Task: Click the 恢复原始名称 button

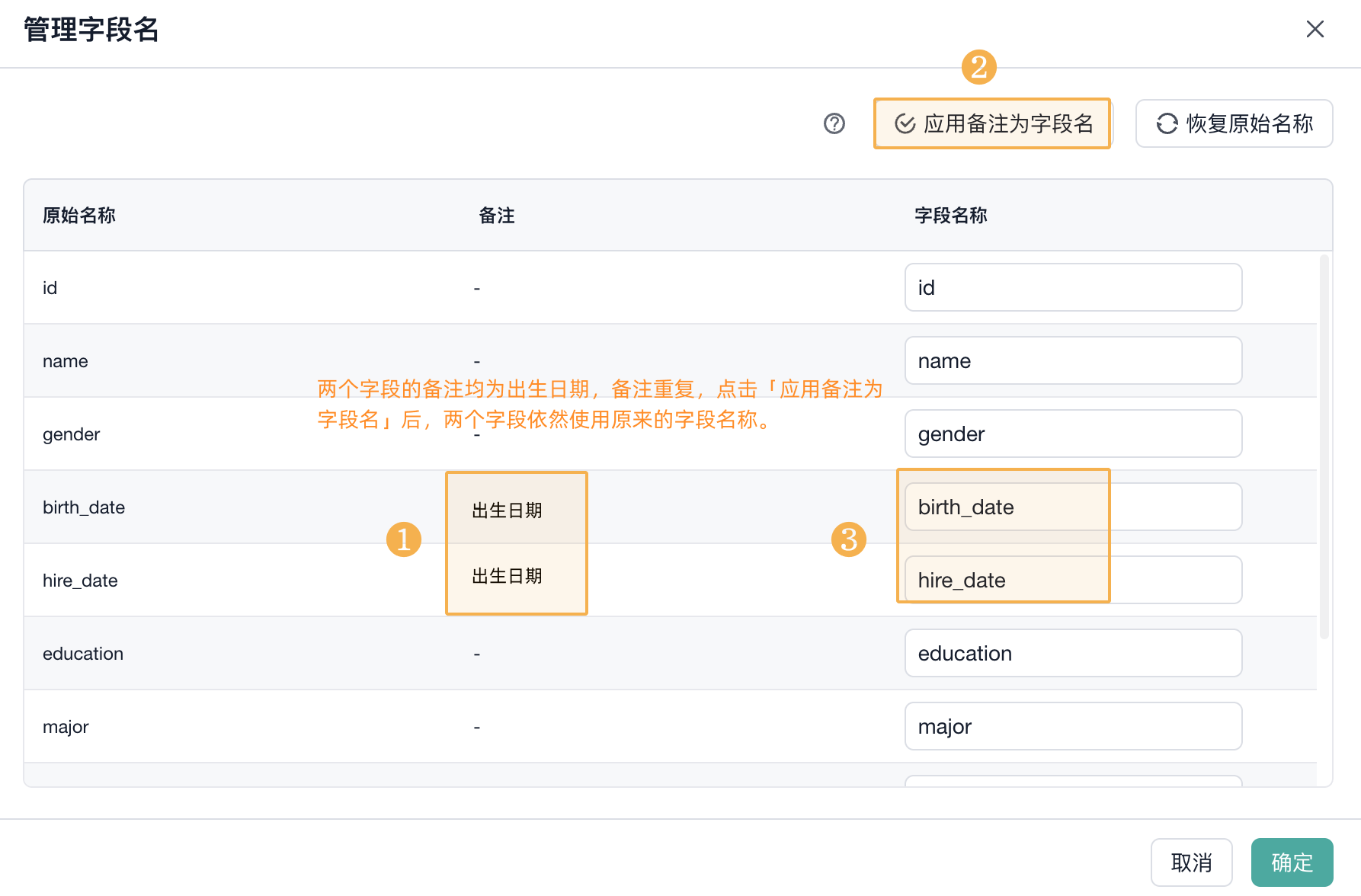Action: coord(1234,123)
